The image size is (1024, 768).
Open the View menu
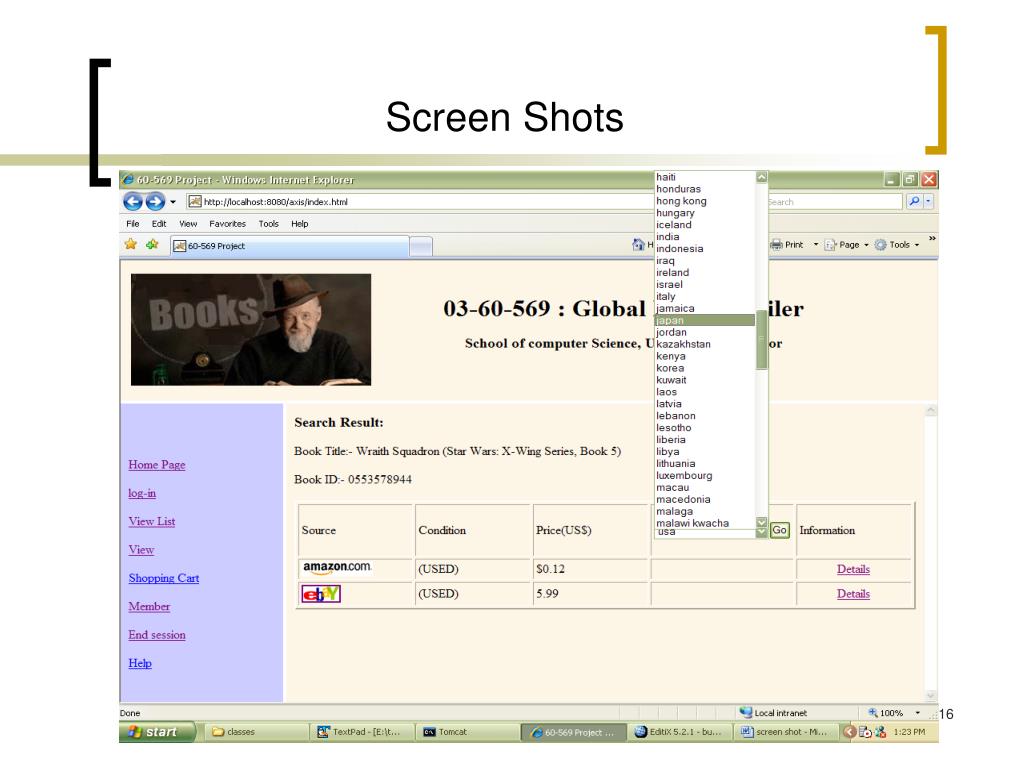point(188,223)
